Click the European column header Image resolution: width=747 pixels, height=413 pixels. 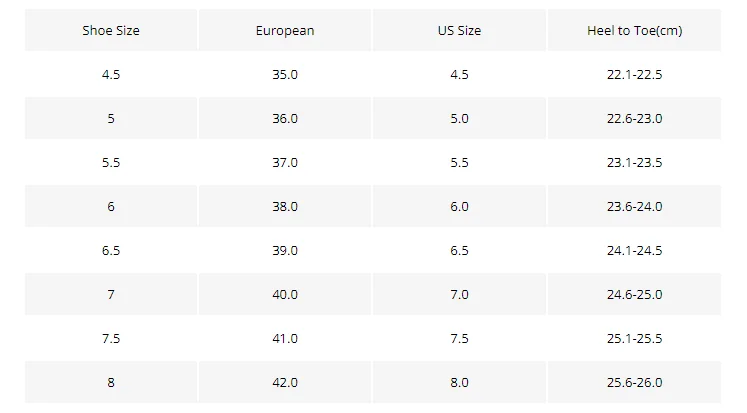click(x=285, y=30)
